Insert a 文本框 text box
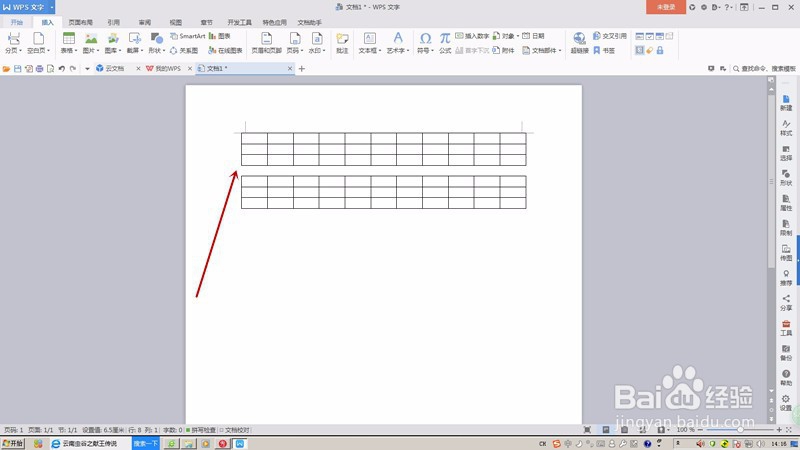 (x=369, y=39)
